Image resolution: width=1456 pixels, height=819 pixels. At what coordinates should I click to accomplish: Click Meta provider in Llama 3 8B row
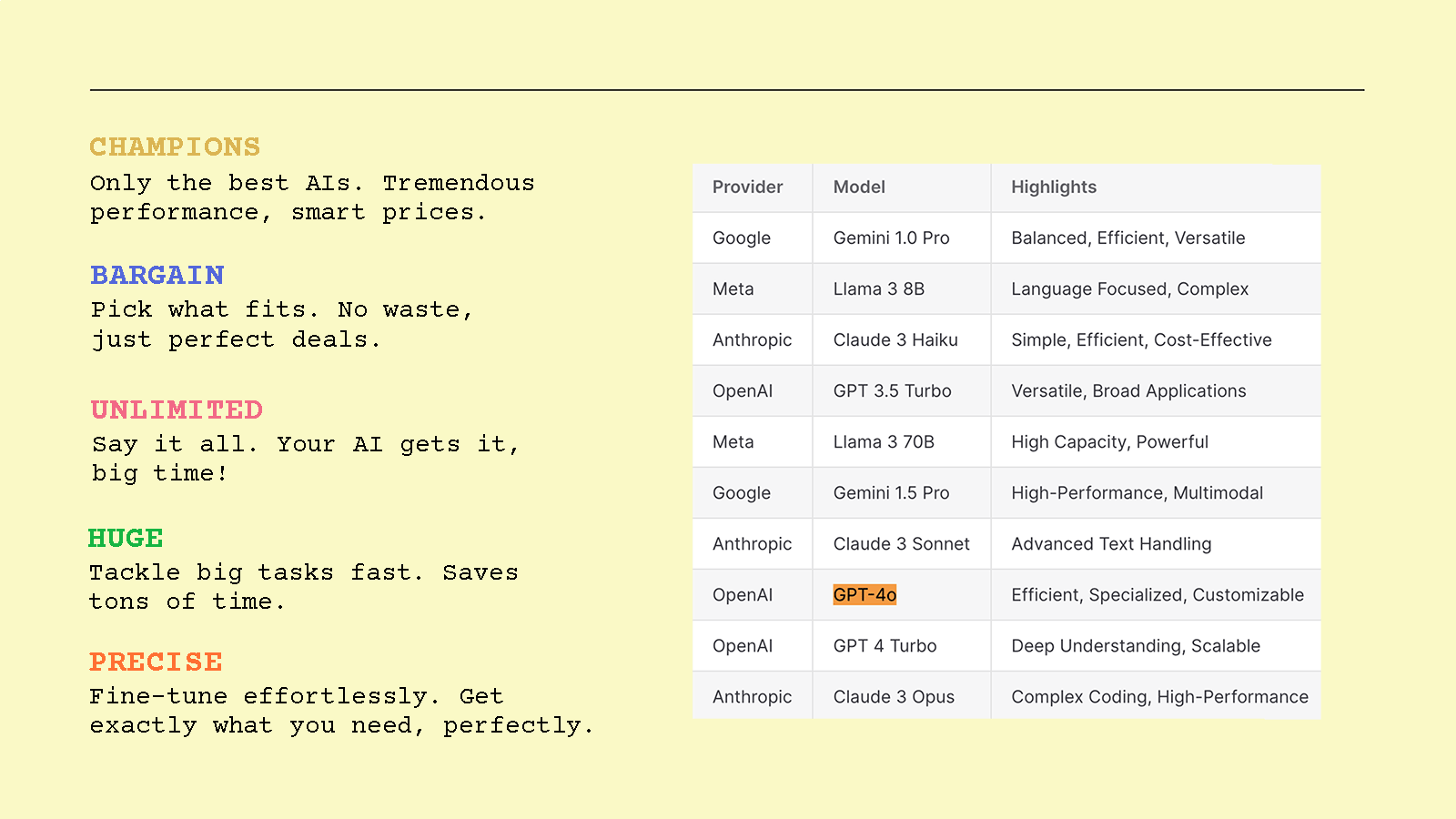(x=733, y=288)
